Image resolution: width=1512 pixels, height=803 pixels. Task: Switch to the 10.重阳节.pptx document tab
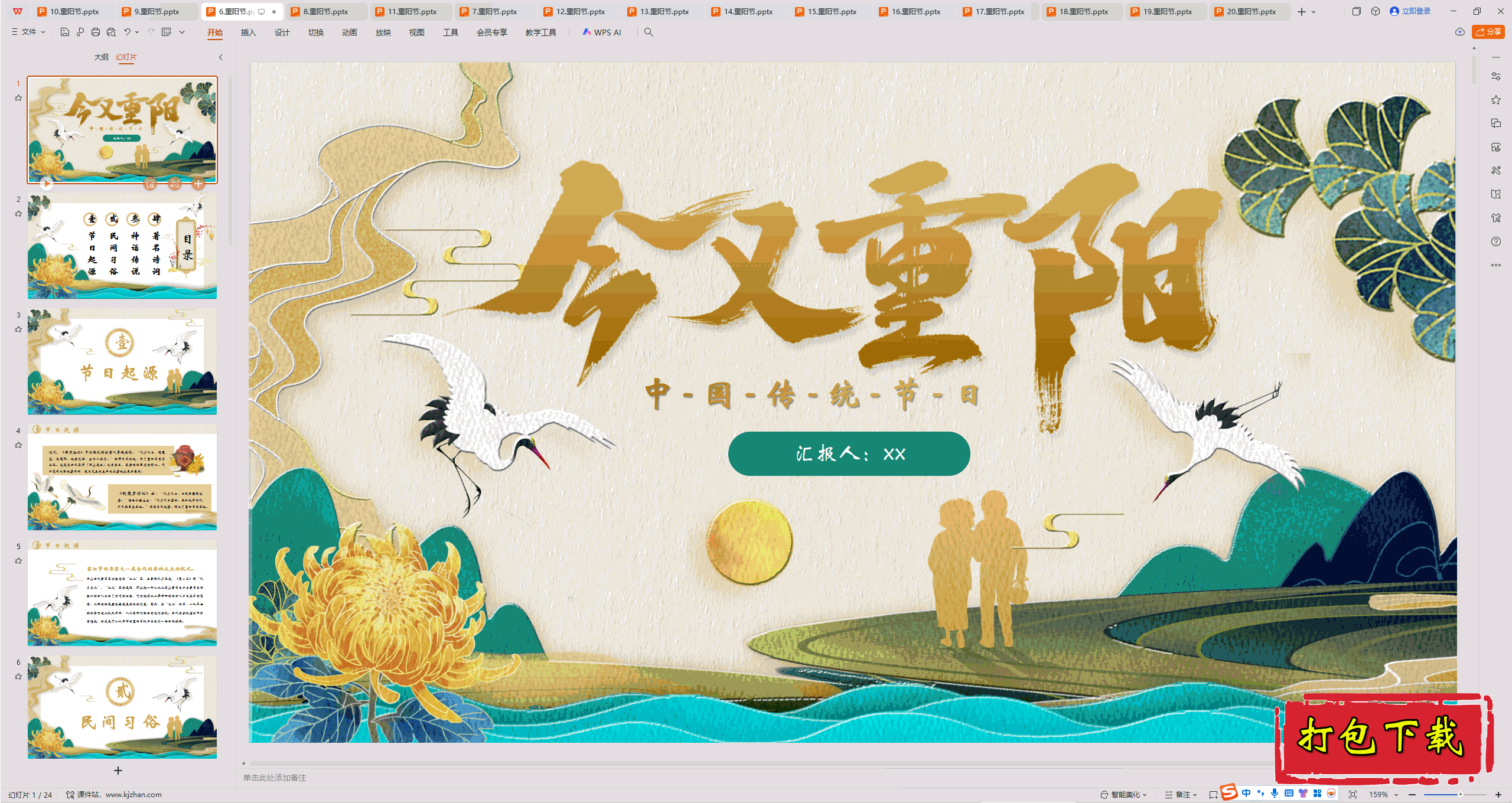coord(73,11)
